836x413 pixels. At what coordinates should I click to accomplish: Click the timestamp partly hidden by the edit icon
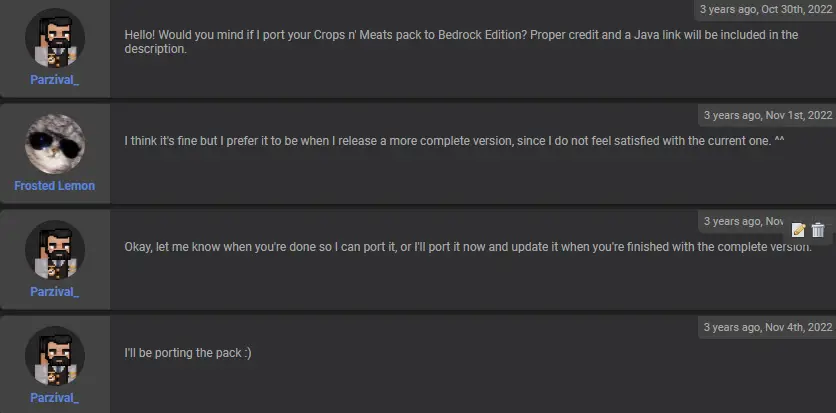tap(745, 221)
